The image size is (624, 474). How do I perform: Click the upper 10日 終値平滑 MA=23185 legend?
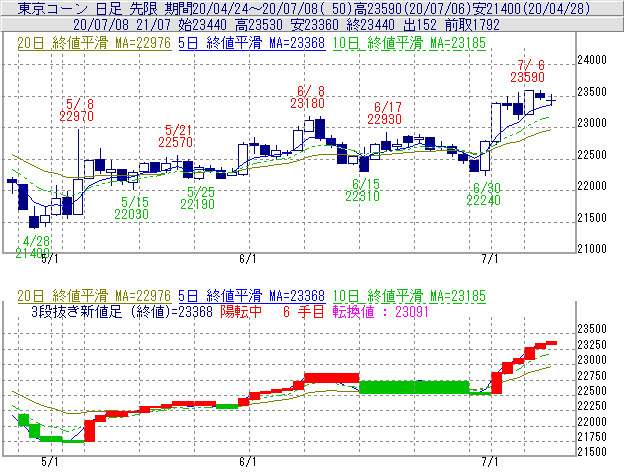pyautogui.click(x=409, y=43)
